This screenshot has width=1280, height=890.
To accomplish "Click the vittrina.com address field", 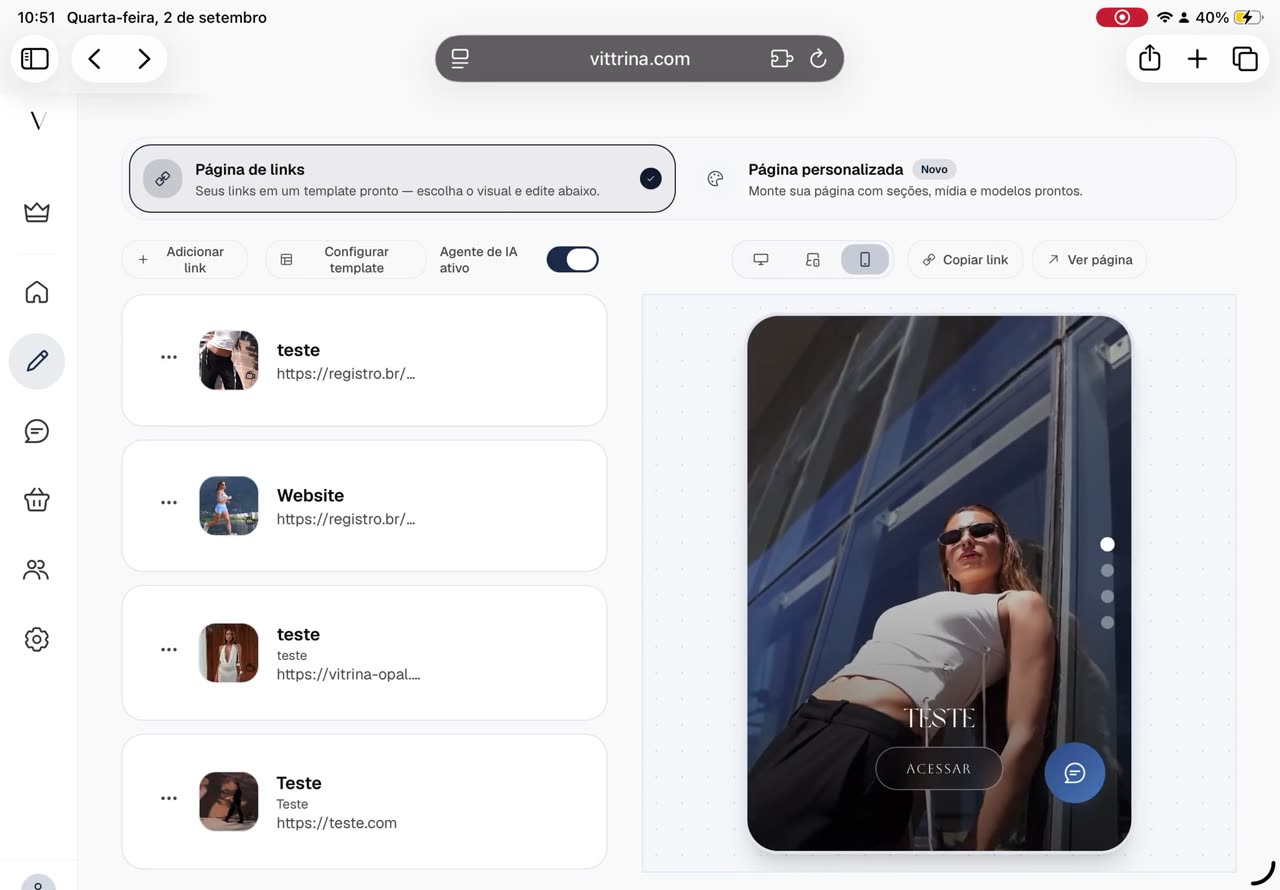I will (x=640, y=59).
